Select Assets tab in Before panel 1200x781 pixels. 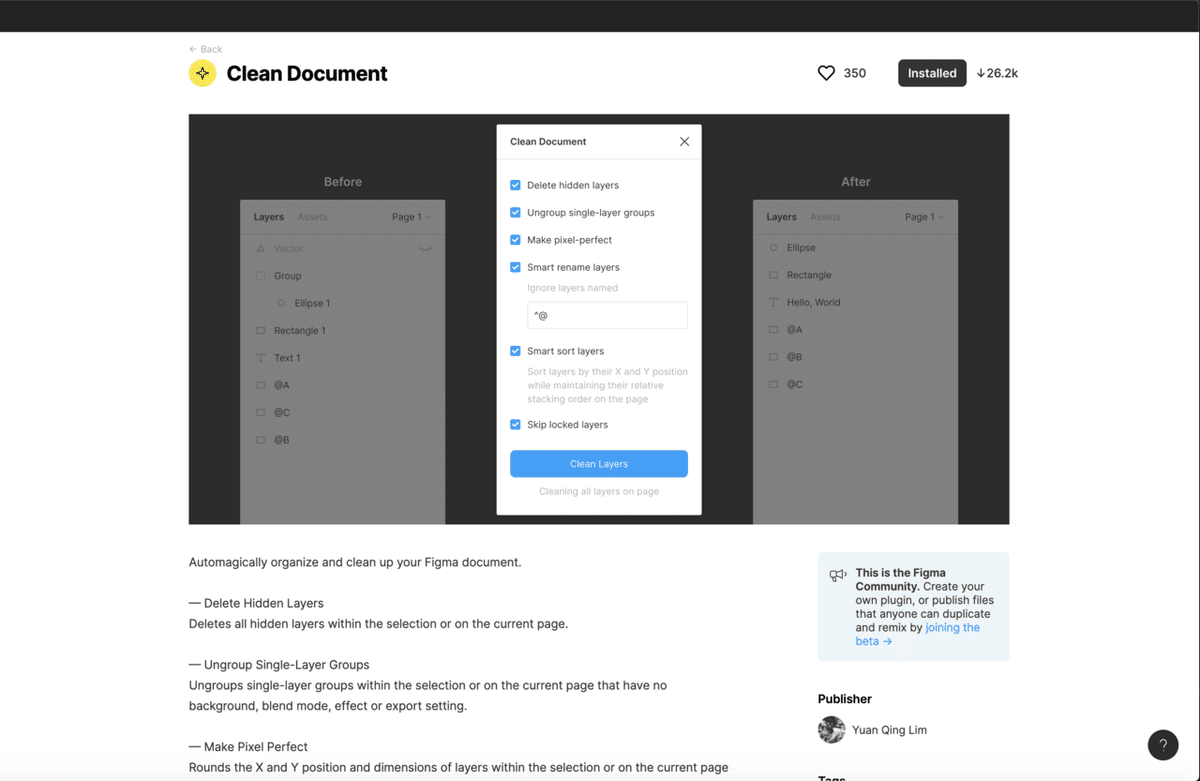click(x=313, y=217)
